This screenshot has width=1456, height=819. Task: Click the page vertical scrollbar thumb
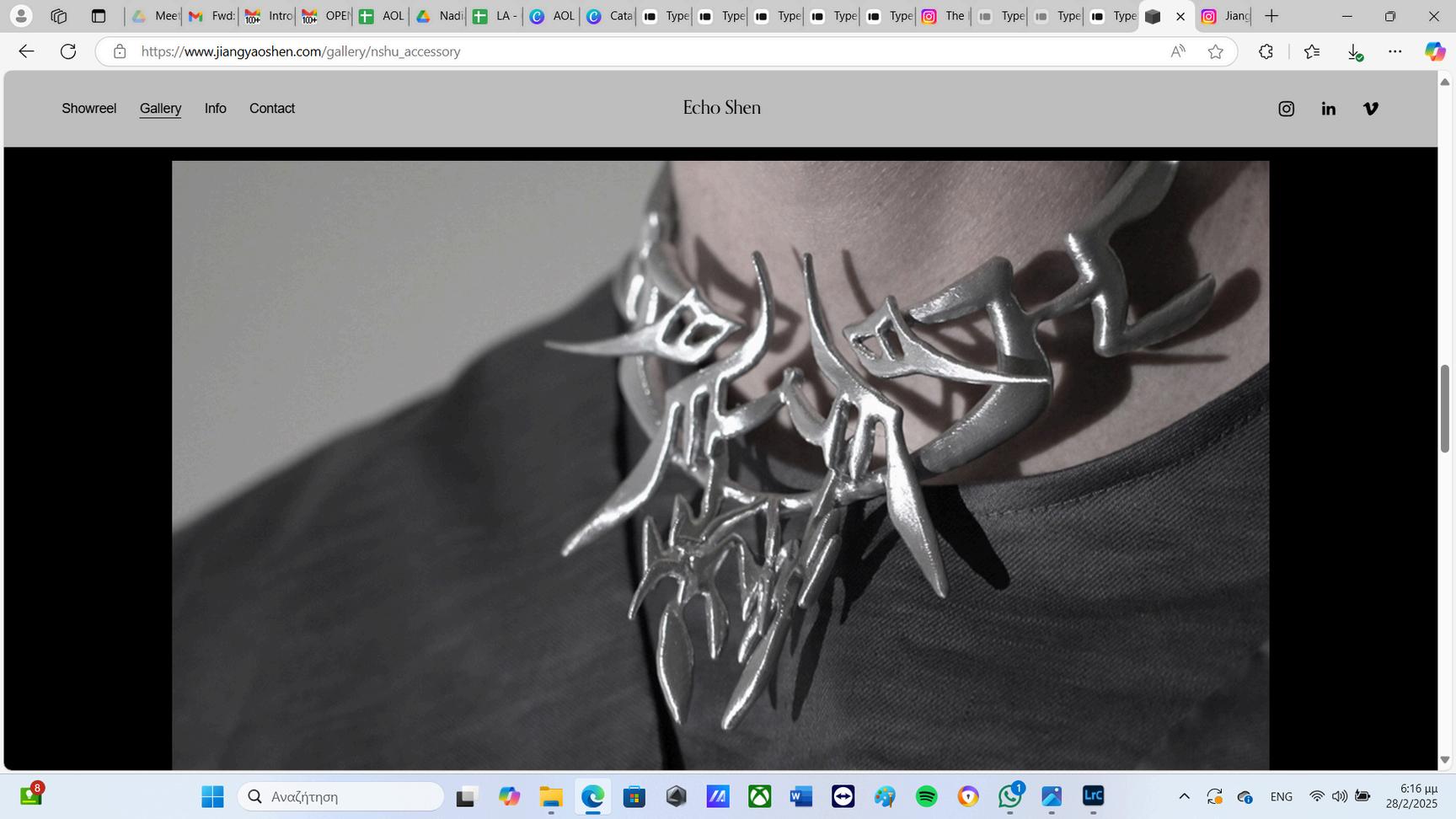click(x=1445, y=409)
